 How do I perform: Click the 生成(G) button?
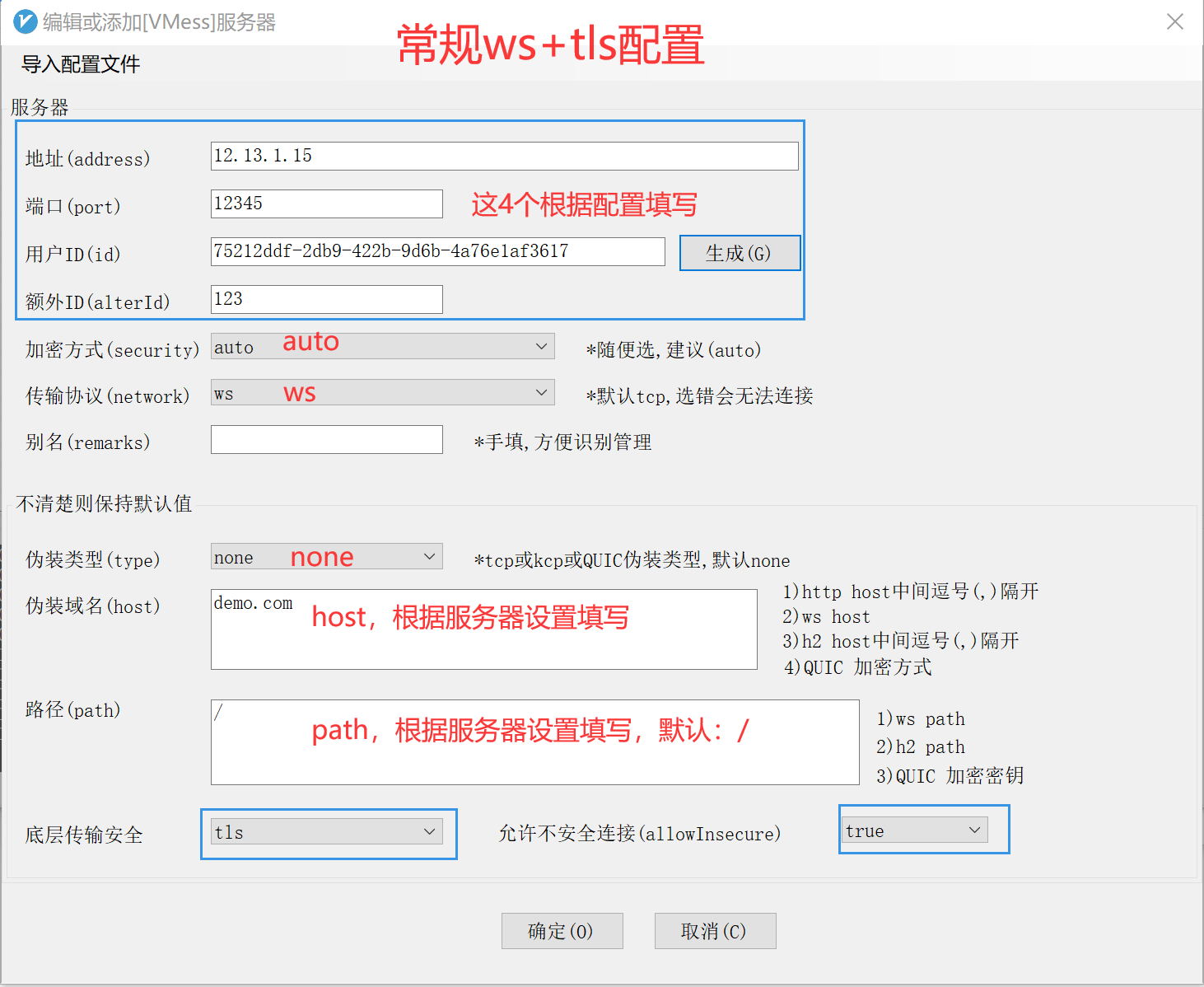tap(739, 253)
